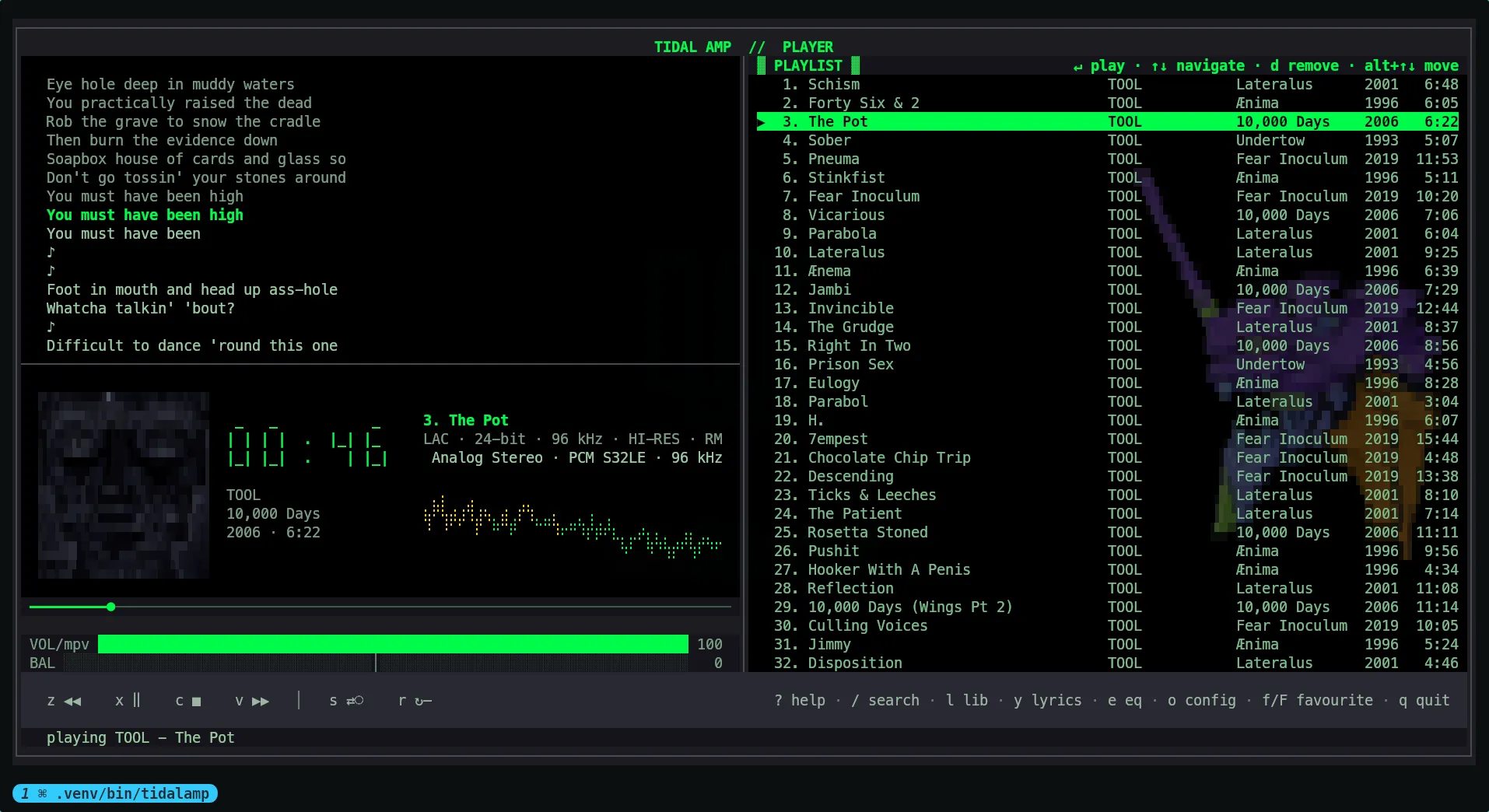Click the playback progress bar knob
Screen dimensions: 1489x812
pyautogui.click(x=111, y=607)
